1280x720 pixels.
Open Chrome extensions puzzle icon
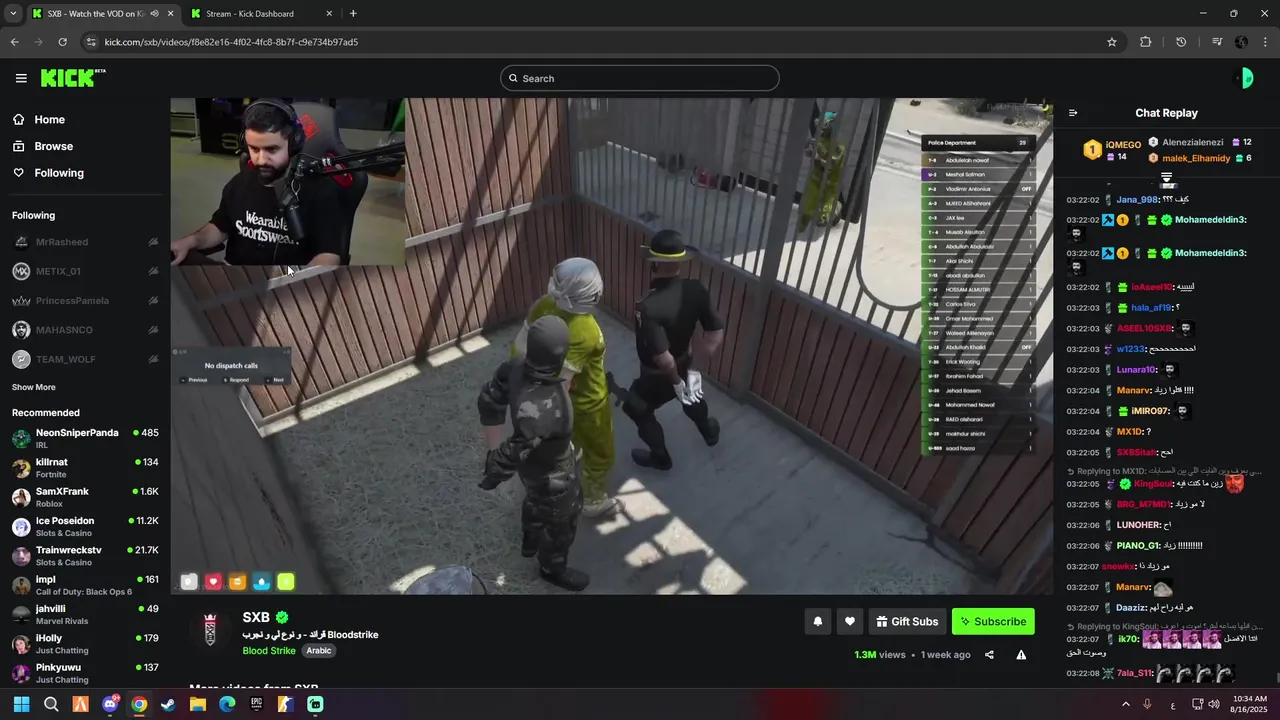1146,42
